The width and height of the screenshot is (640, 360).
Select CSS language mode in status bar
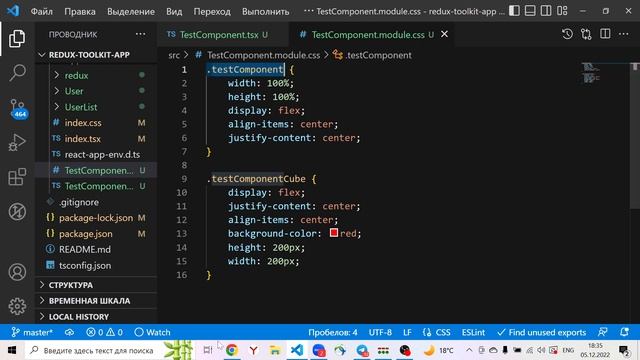tap(437, 332)
